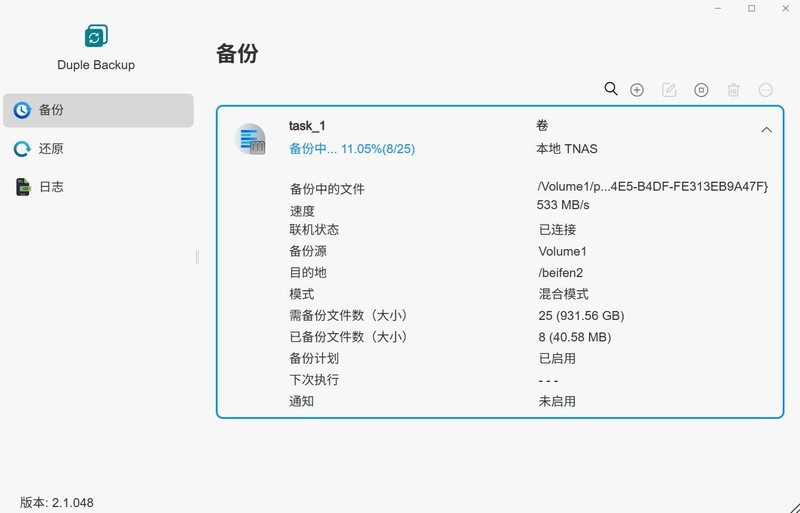Viewport: 800px width, 513px height.
Task: Click the 联机状态 label
Action: 314,230
